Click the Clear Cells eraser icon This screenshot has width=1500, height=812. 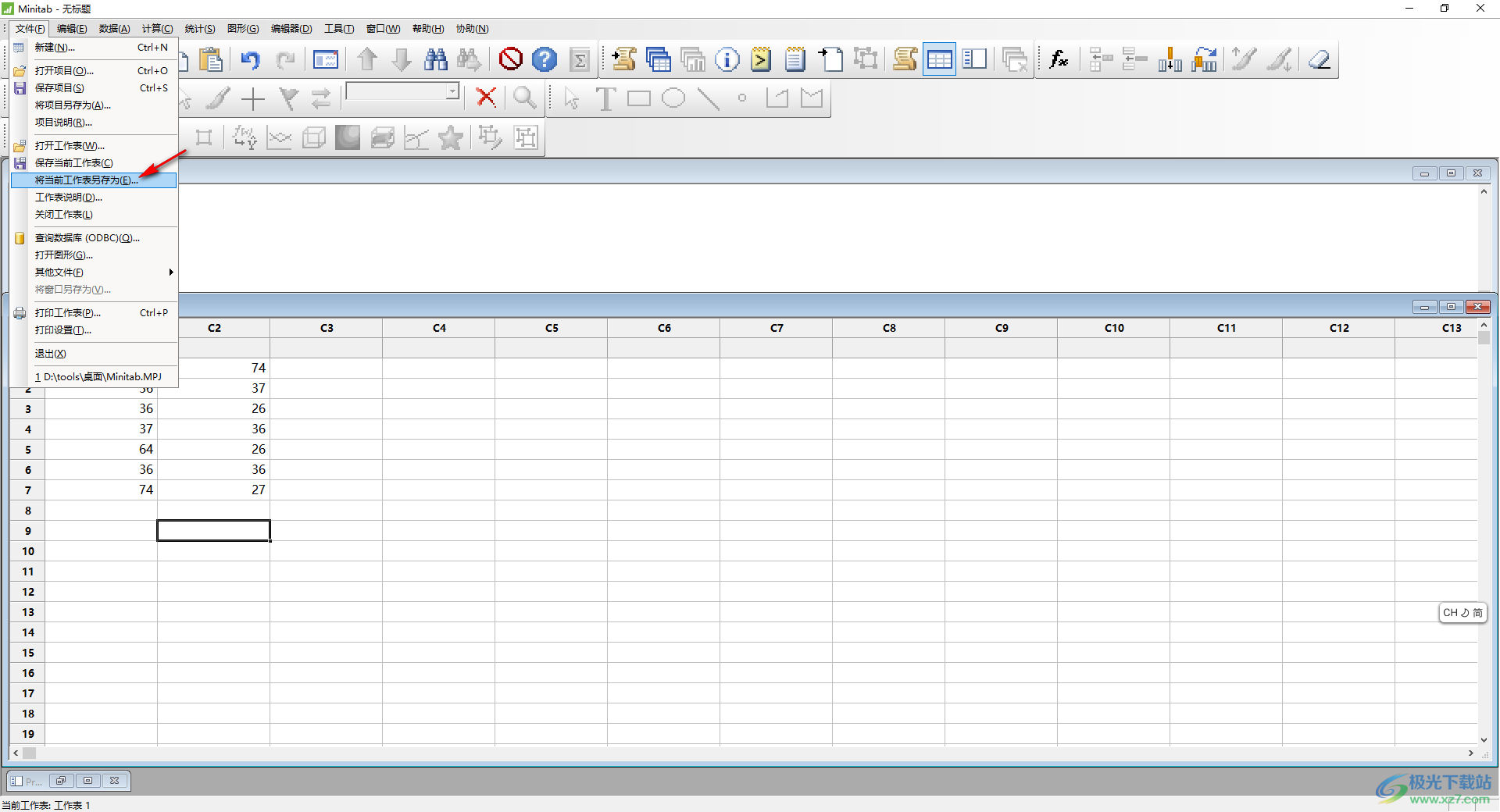point(1320,59)
